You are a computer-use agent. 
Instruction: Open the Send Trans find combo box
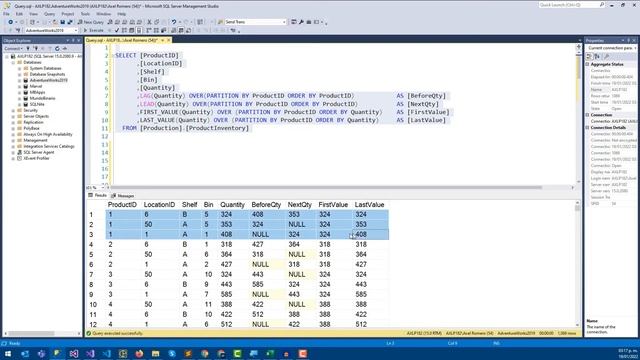point(255,22)
